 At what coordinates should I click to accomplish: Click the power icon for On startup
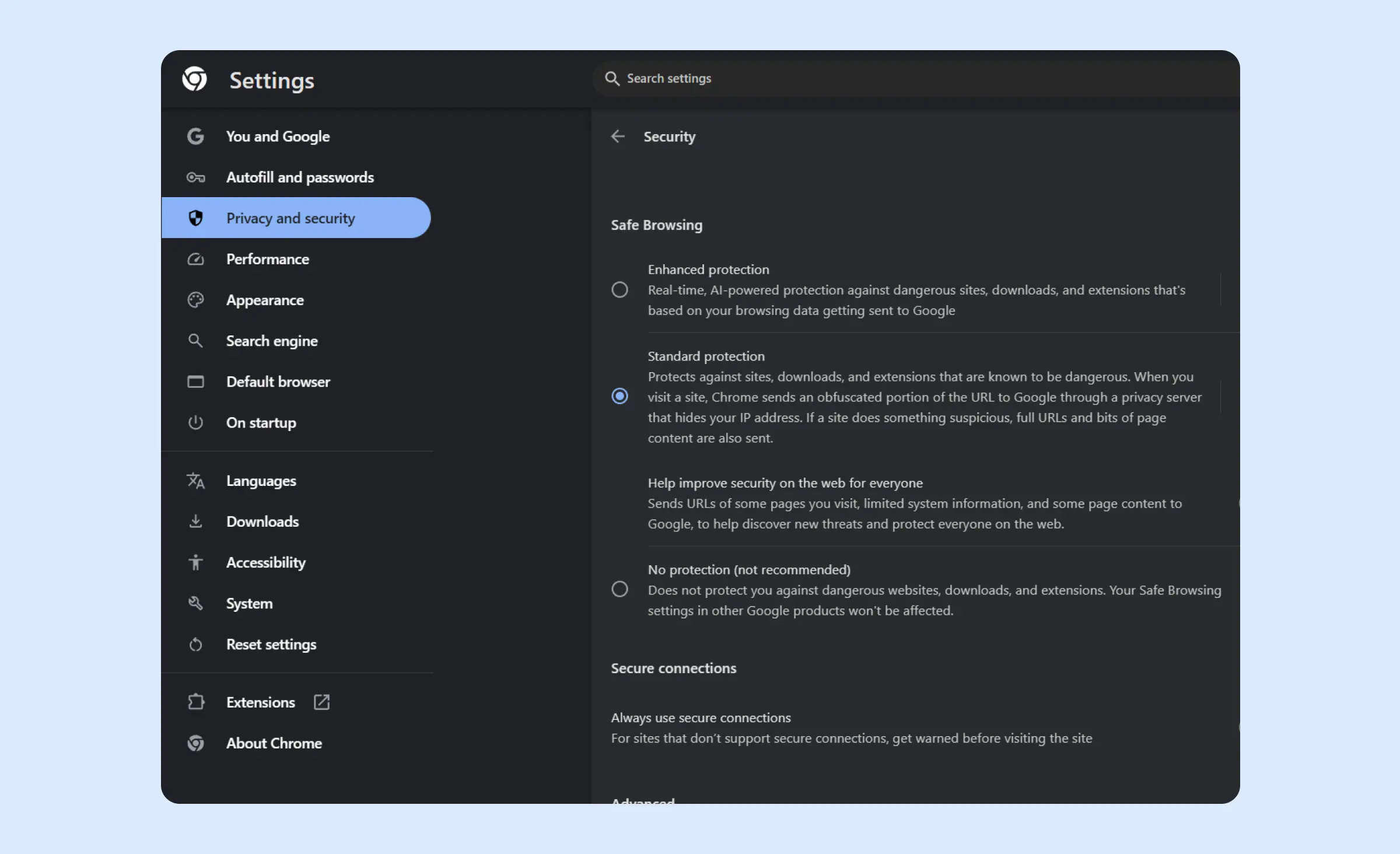pos(195,422)
